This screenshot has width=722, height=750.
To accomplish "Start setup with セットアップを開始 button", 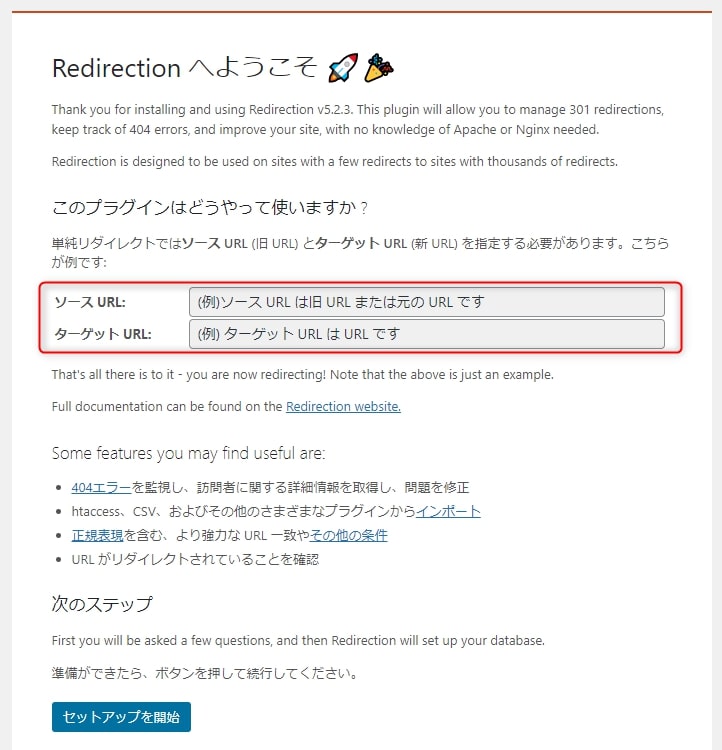I will coord(121,717).
